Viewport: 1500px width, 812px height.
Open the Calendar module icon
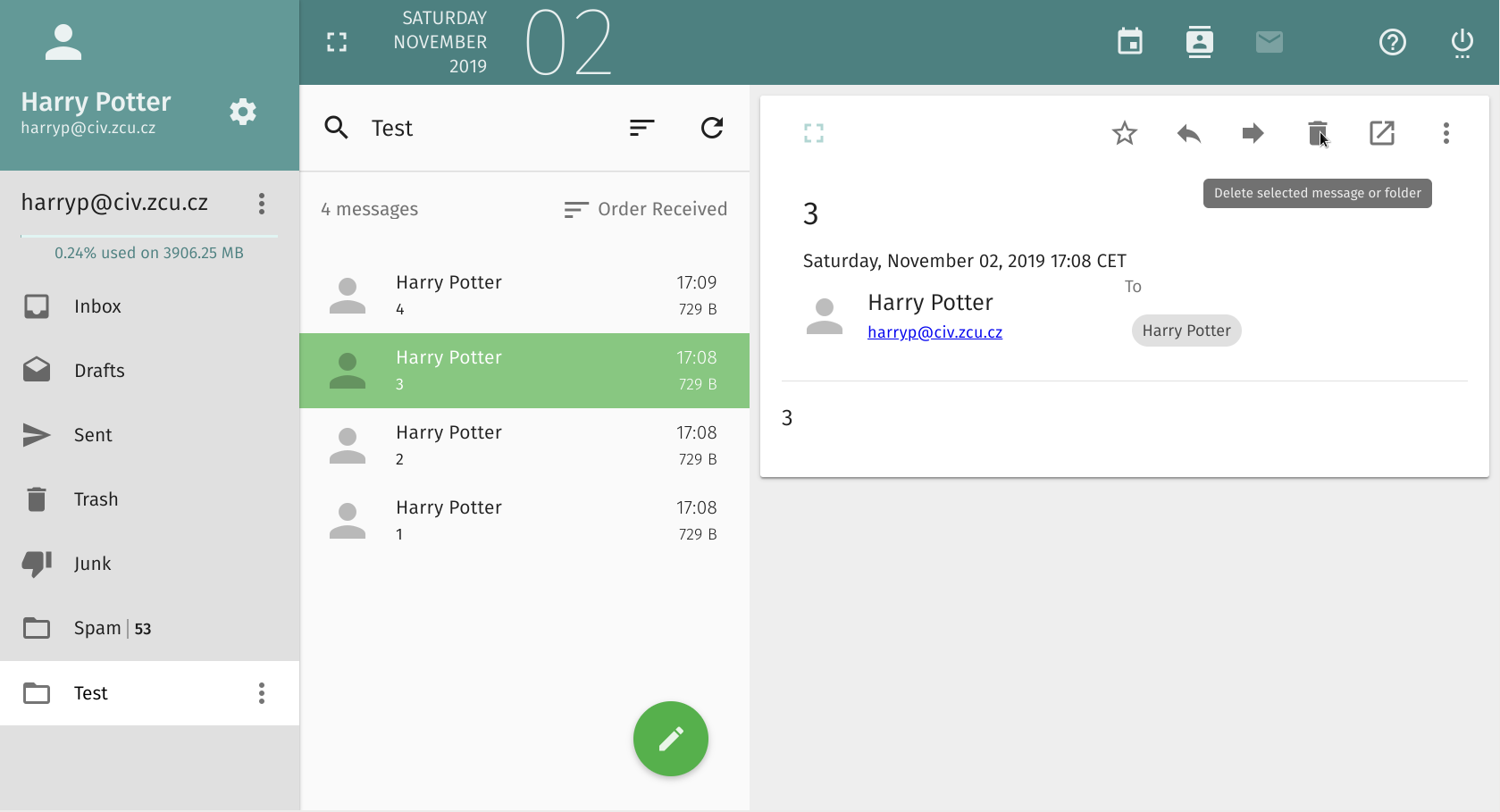point(1130,42)
